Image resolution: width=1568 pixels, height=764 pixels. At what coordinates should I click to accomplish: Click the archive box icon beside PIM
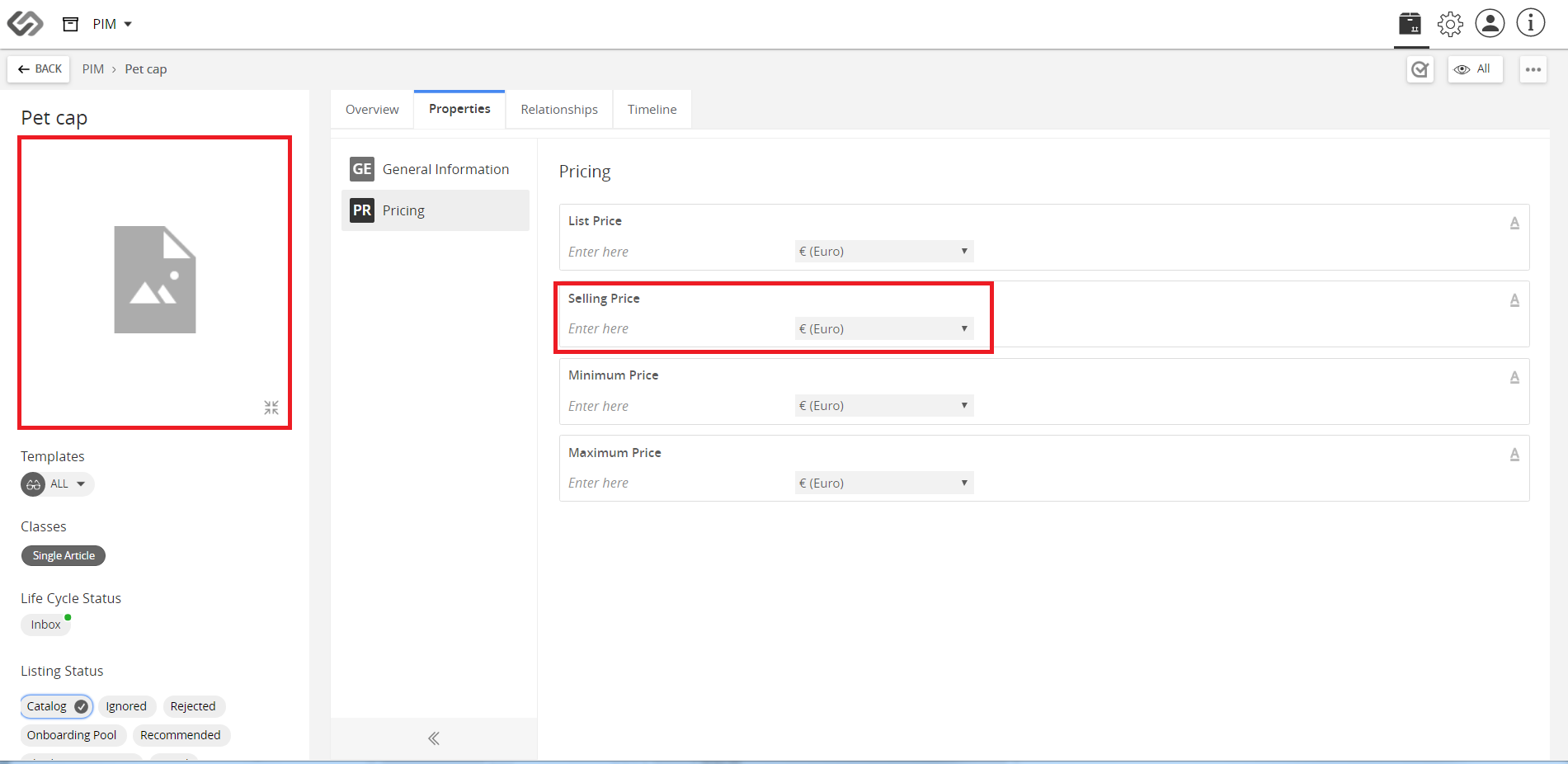pyautogui.click(x=71, y=24)
